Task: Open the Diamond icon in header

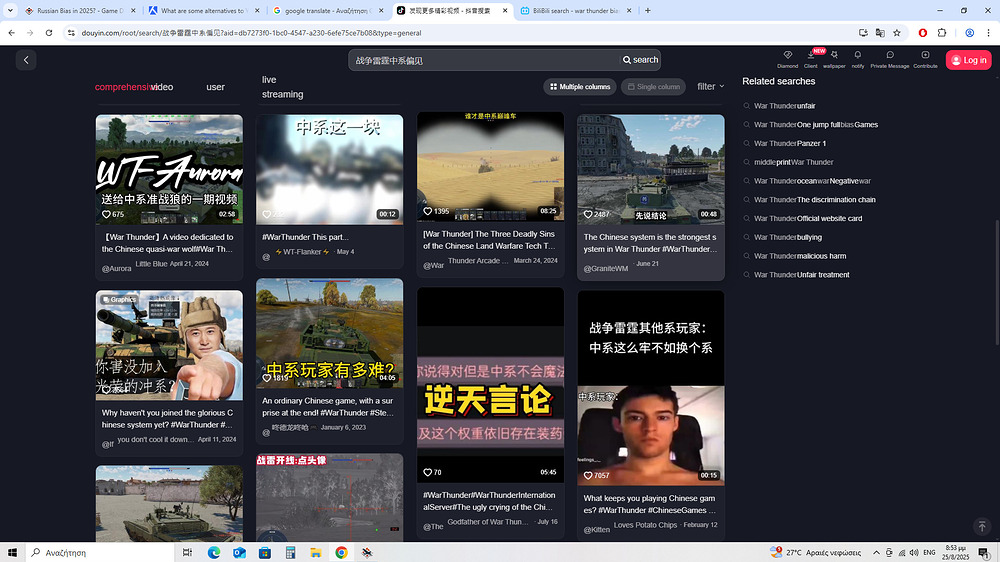Action: coord(788,59)
